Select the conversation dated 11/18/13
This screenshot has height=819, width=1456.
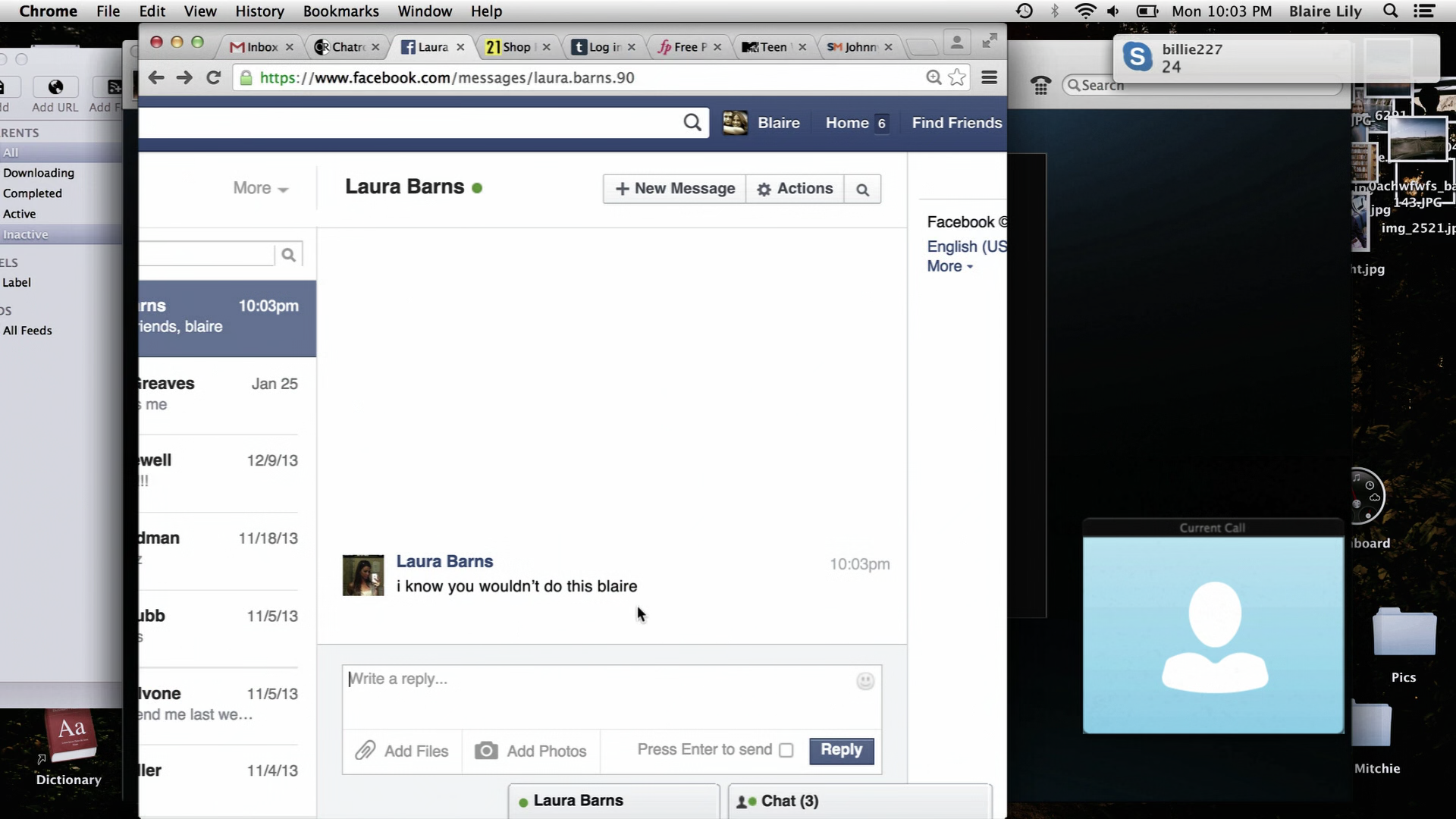point(227,550)
